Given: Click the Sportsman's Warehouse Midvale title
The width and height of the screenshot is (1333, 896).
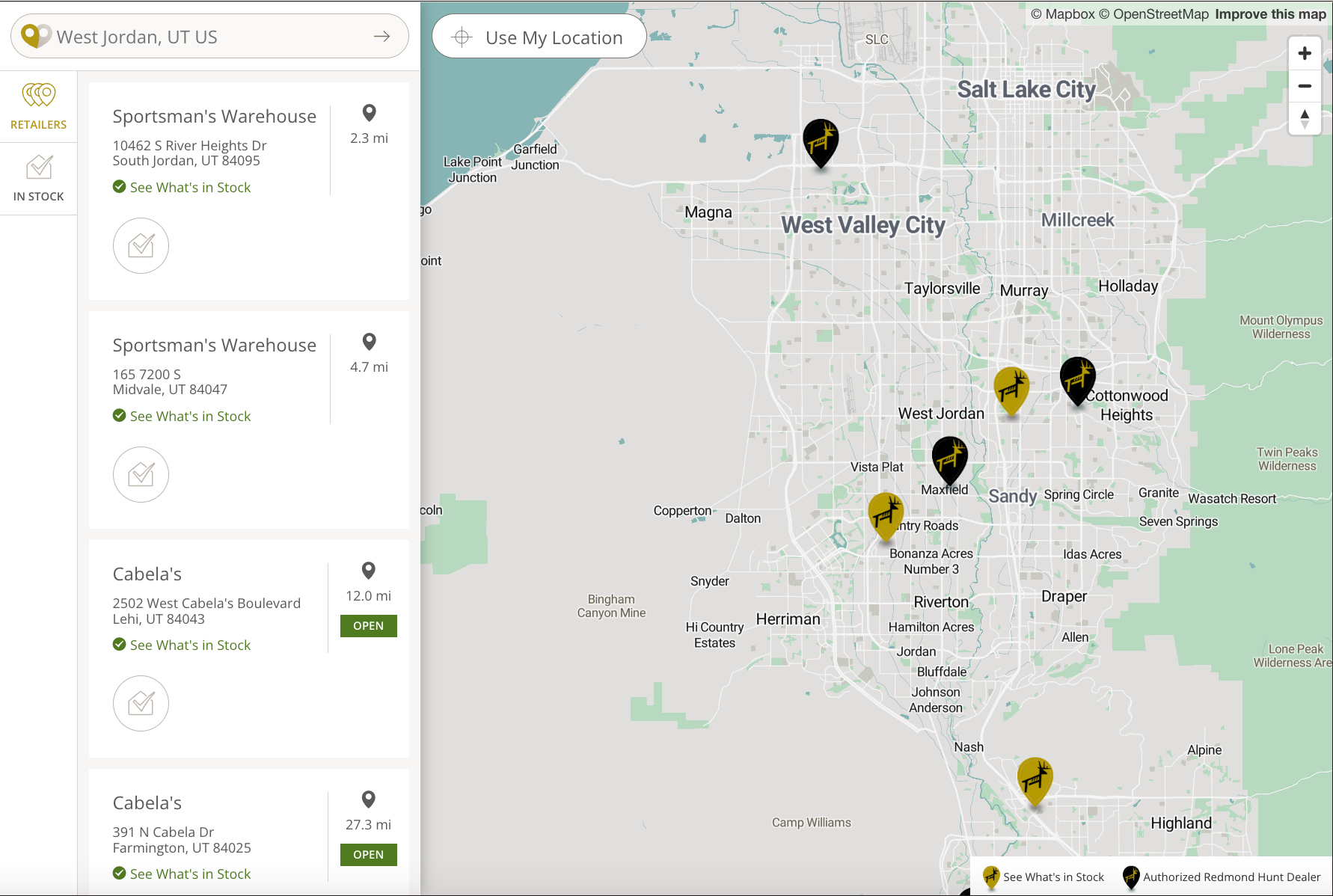Looking at the screenshot, I should click(x=215, y=346).
